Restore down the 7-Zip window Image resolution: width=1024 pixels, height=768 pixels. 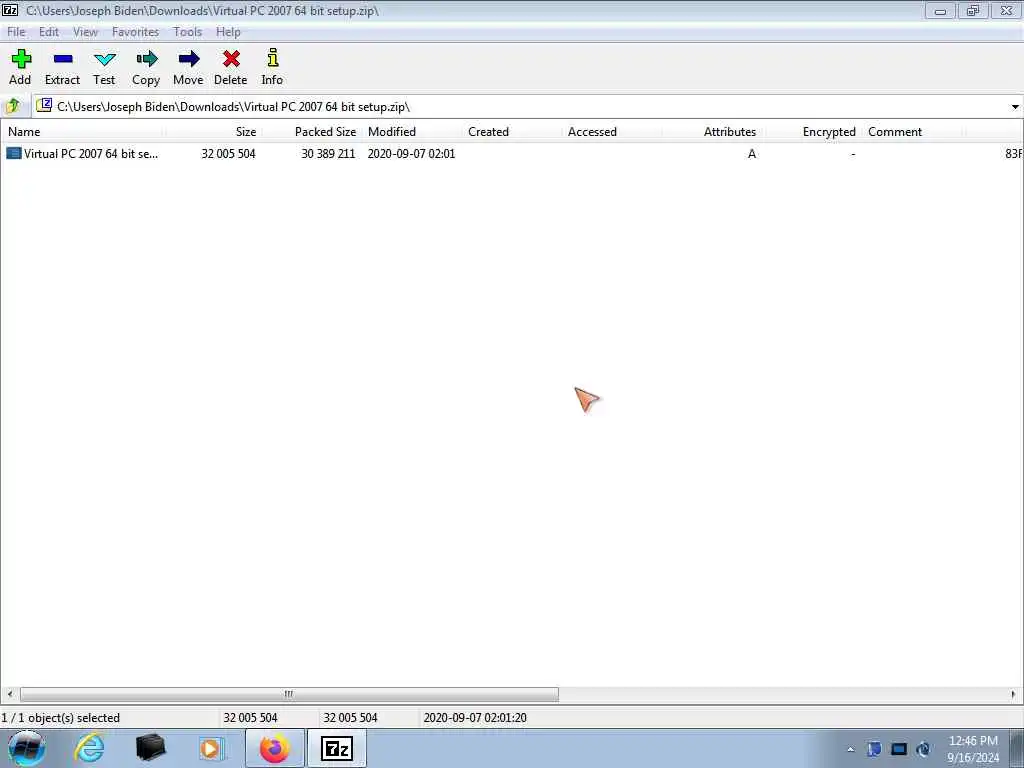tap(973, 10)
